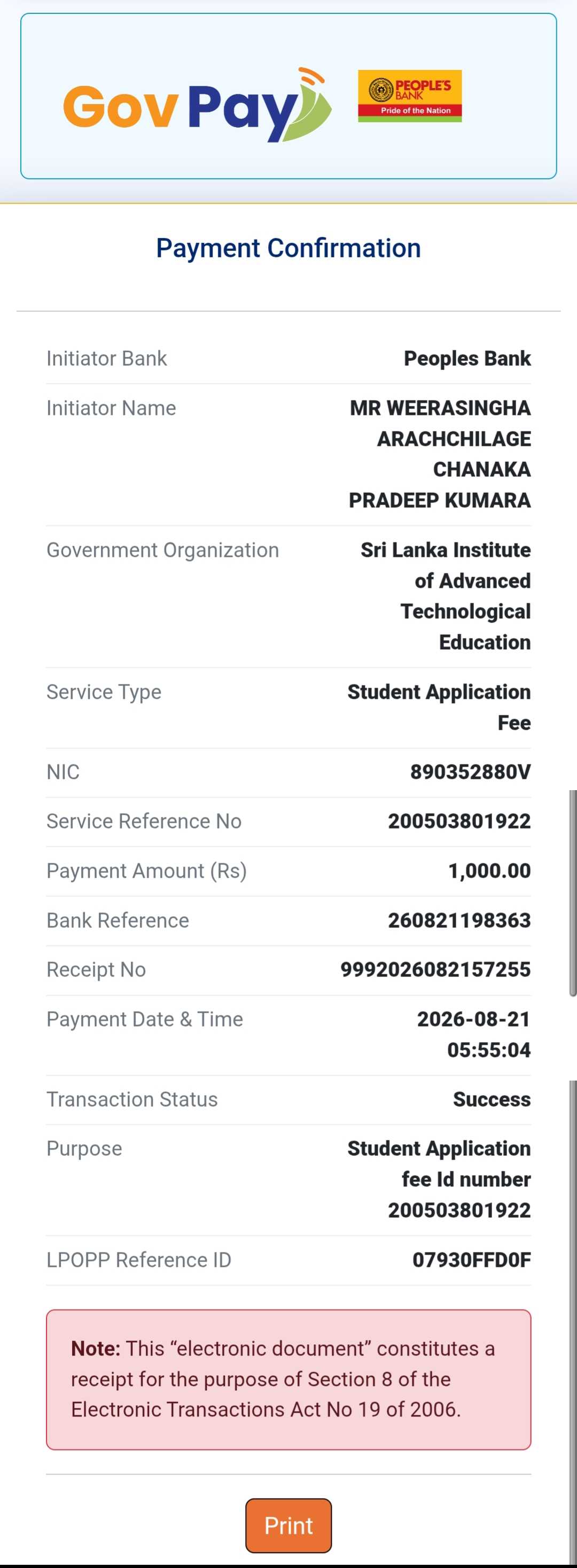Image resolution: width=577 pixels, height=1568 pixels.
Task: Click the People's Bank logo
Action: 409,96
